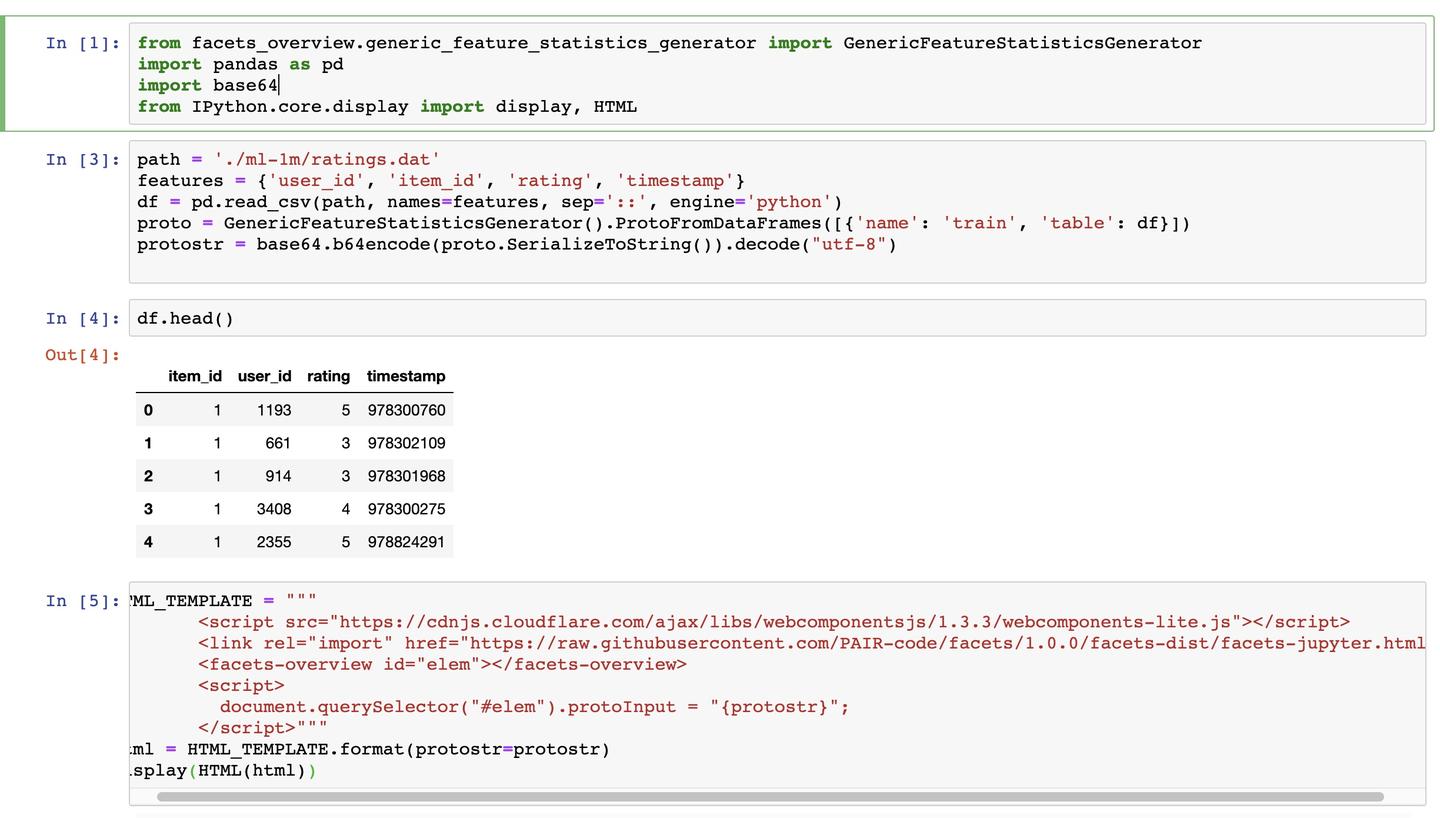
Task: Click the HTML_TEMPLATE.format(protostr=protostr) line
Action: click(370, 749)
